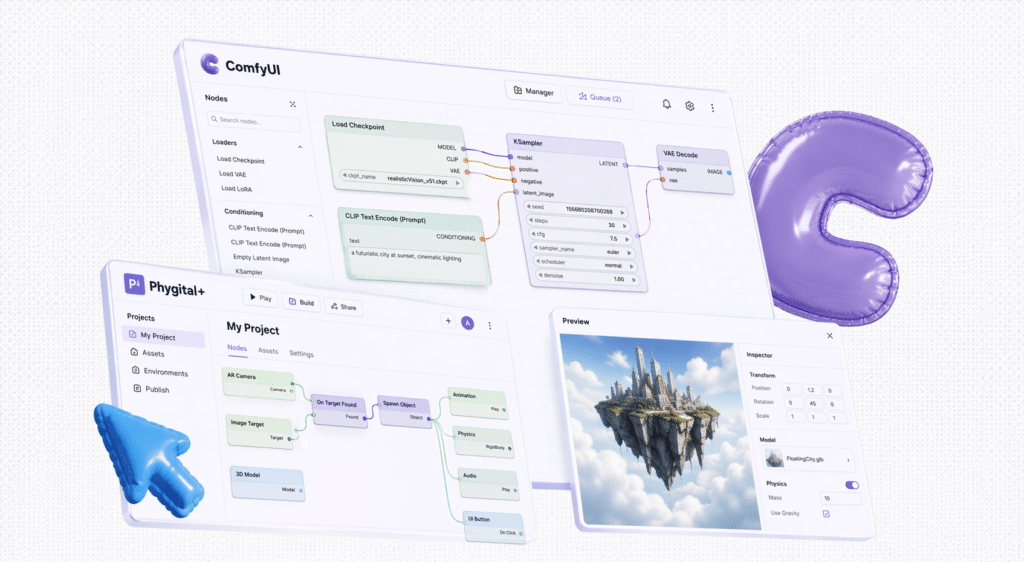Open notifications bell in ComfyUI
Viewport: 1024px width, 562px height.
pos(666,104)
